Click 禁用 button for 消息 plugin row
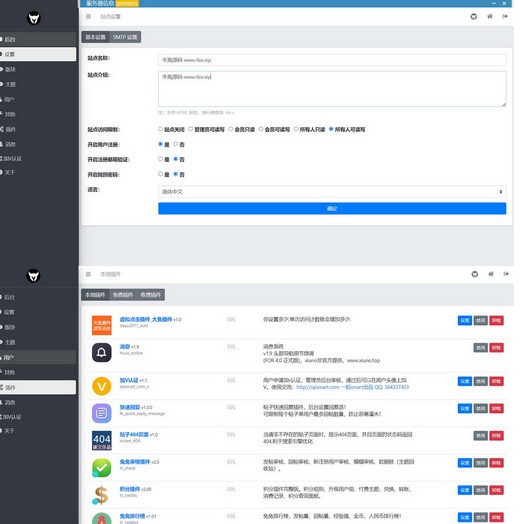Image resolution: width=520 pixels, height=524 pixels. (x=481, y=348)
